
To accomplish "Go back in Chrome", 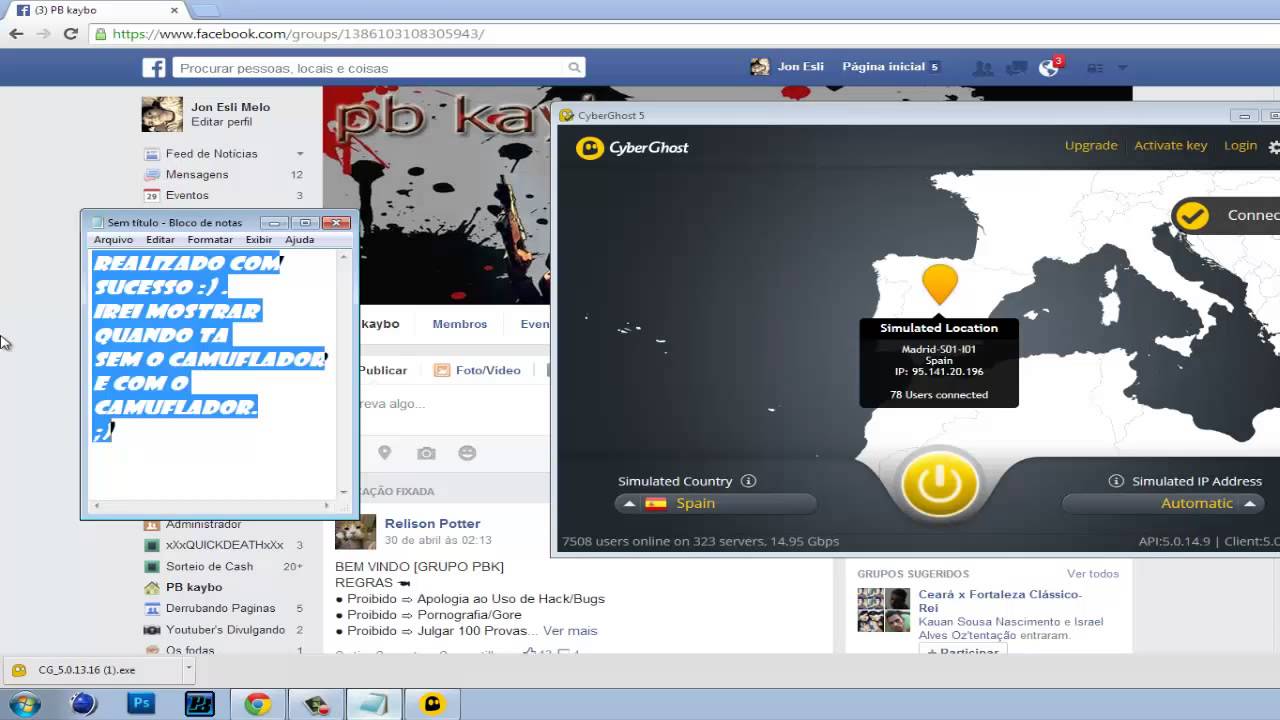I will pyautogui.click(x=16, y=33).
